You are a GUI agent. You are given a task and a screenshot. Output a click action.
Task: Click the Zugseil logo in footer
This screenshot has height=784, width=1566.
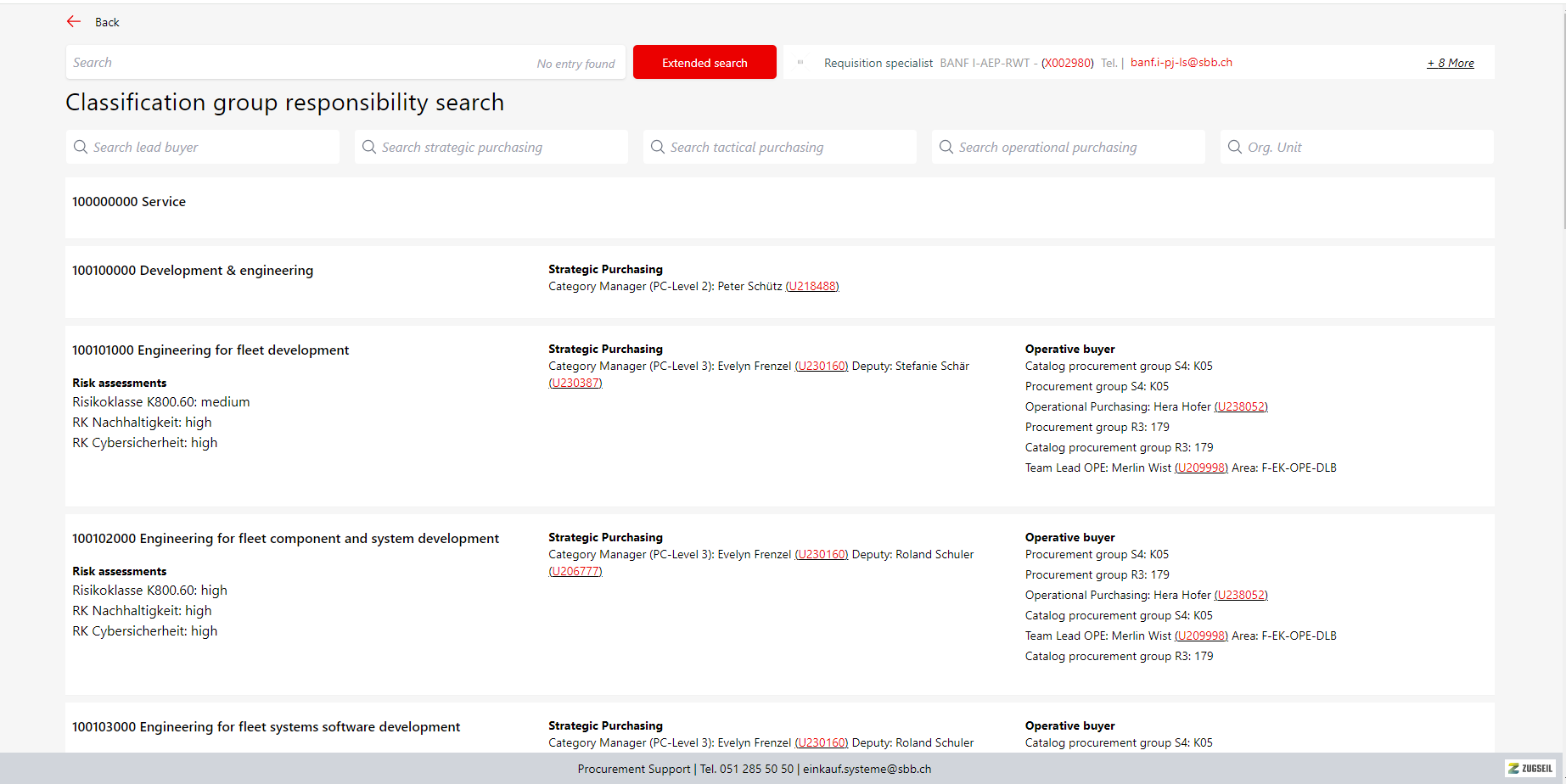pos(1530,768)
